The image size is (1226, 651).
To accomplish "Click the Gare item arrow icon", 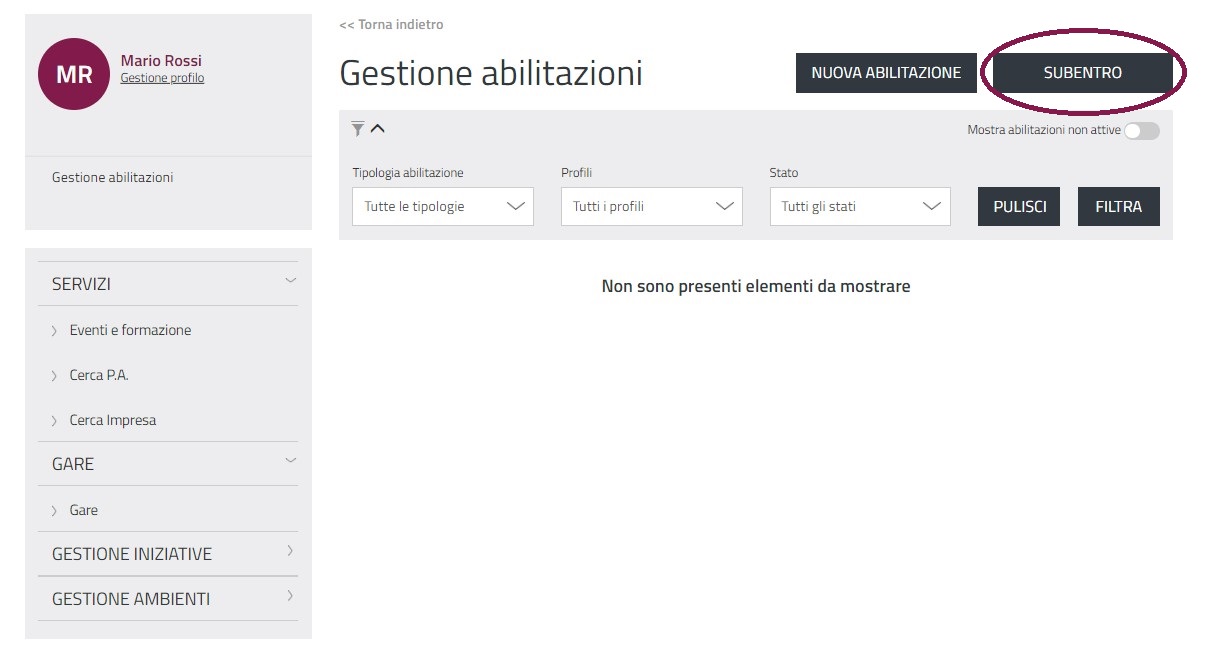I will pos(54,511).
